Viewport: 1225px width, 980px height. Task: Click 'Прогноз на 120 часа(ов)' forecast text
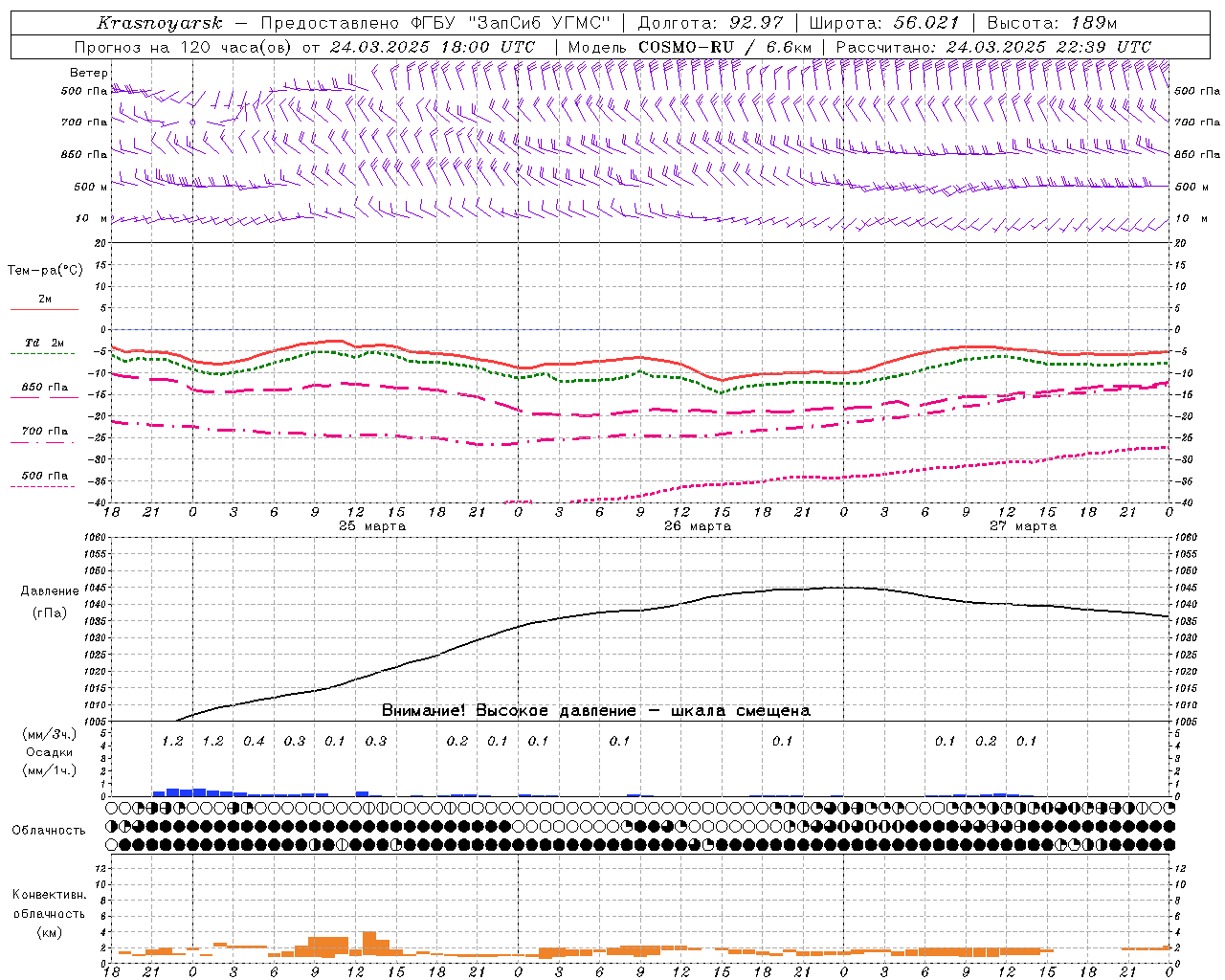(x=183, y=47)
